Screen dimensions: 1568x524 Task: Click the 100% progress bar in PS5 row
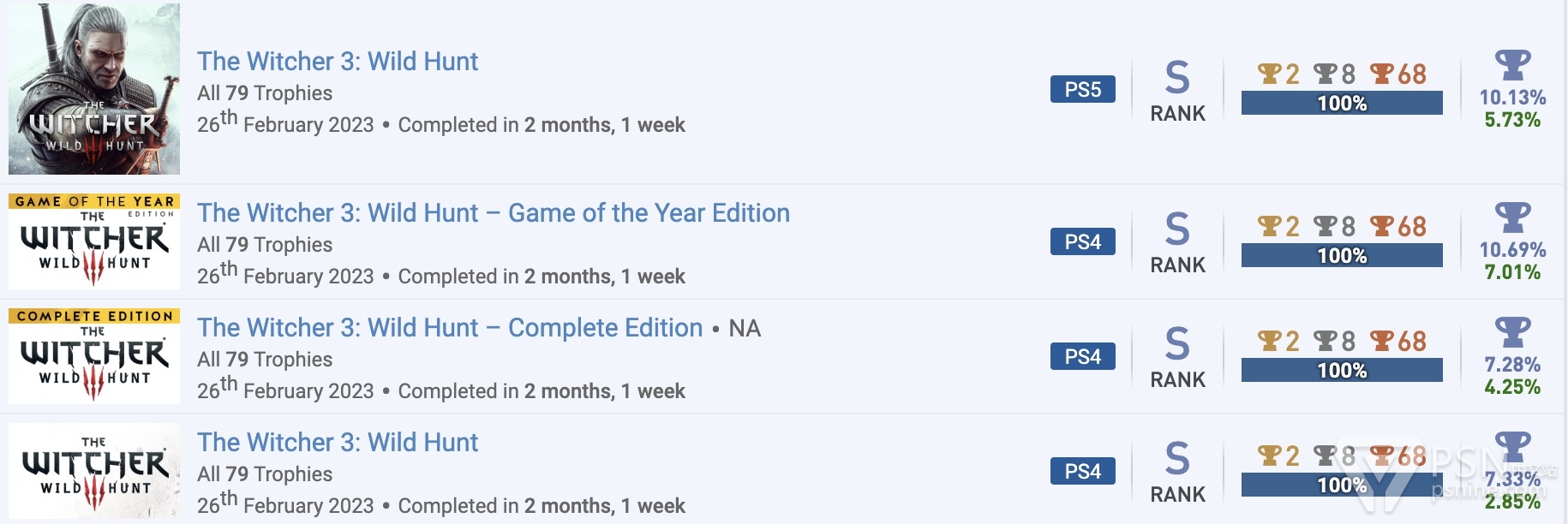click(x=1342, y=104)
